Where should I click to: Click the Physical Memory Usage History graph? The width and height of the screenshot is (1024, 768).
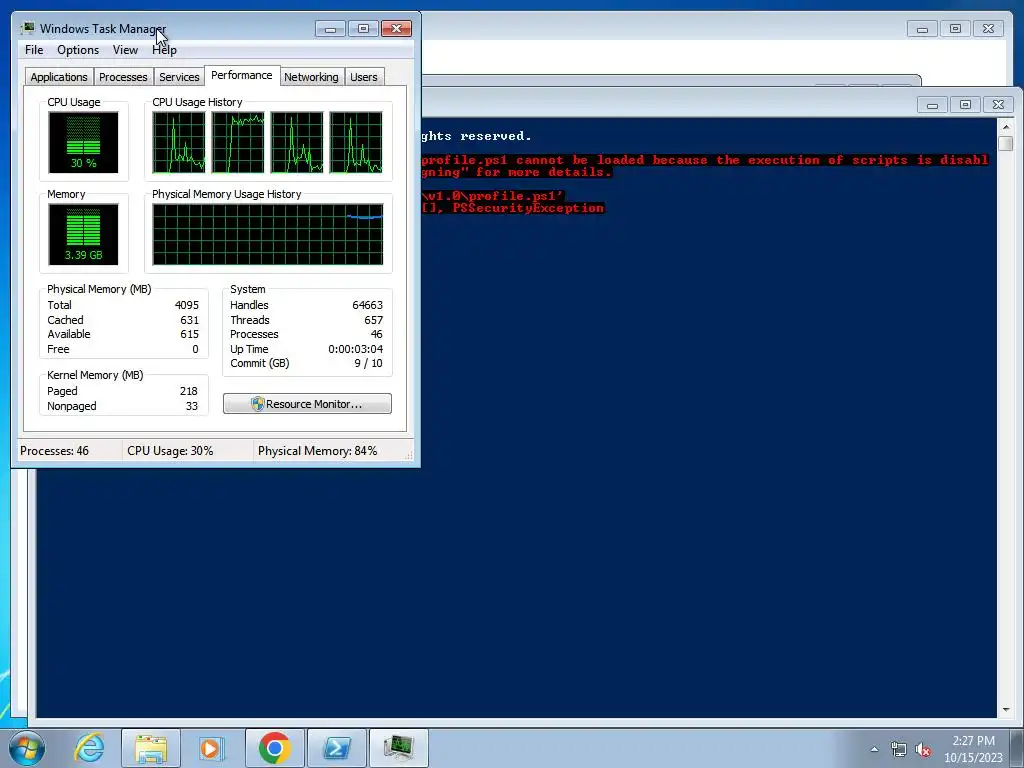pos(268,234)
